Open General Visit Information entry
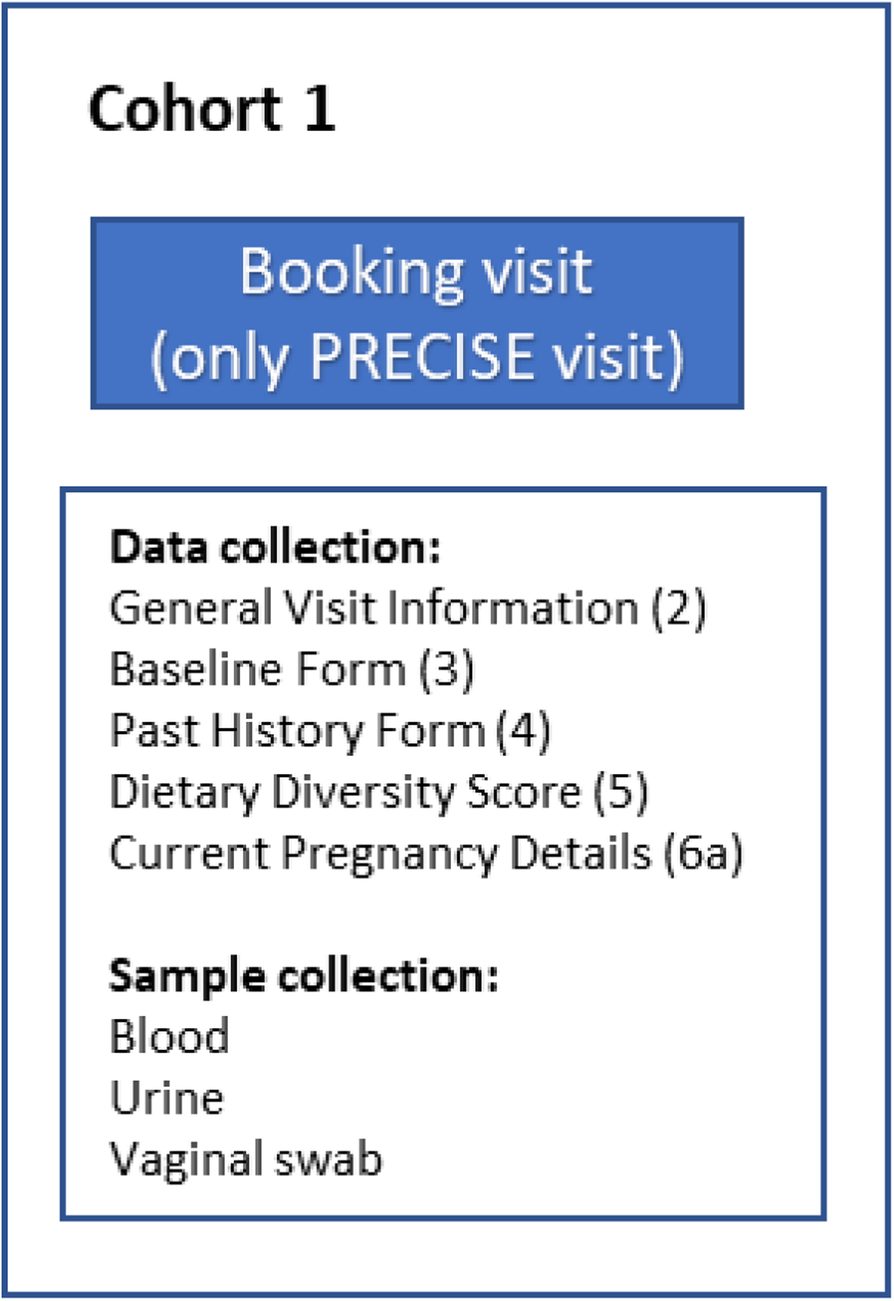The height and width of the screenshot is (1301, 894). (373, 609)
